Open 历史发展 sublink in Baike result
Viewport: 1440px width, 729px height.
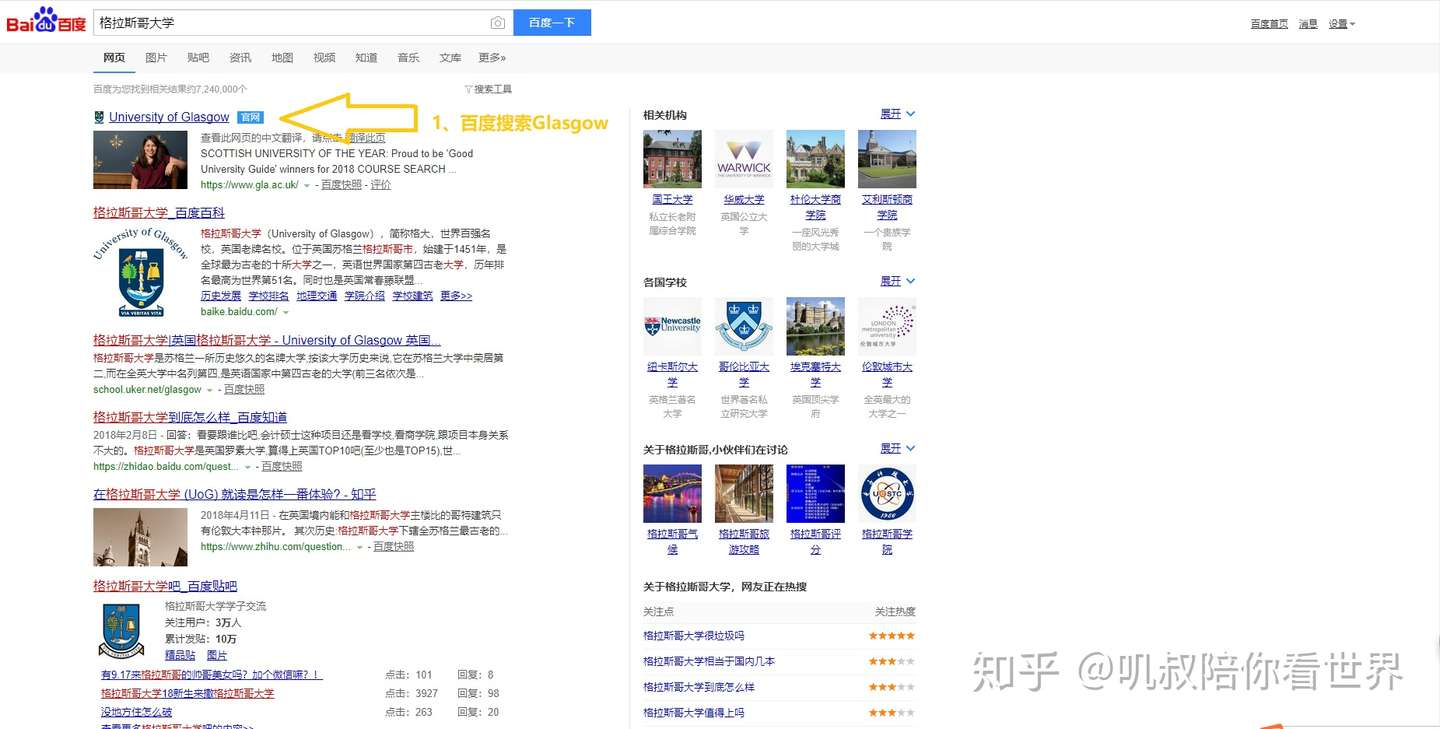pyautogui.click(x=221, y=296)
